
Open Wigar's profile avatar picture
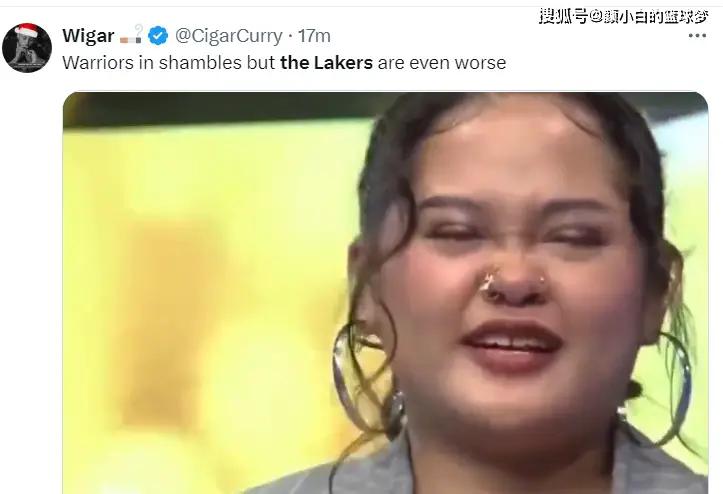[x=27, y=48]
